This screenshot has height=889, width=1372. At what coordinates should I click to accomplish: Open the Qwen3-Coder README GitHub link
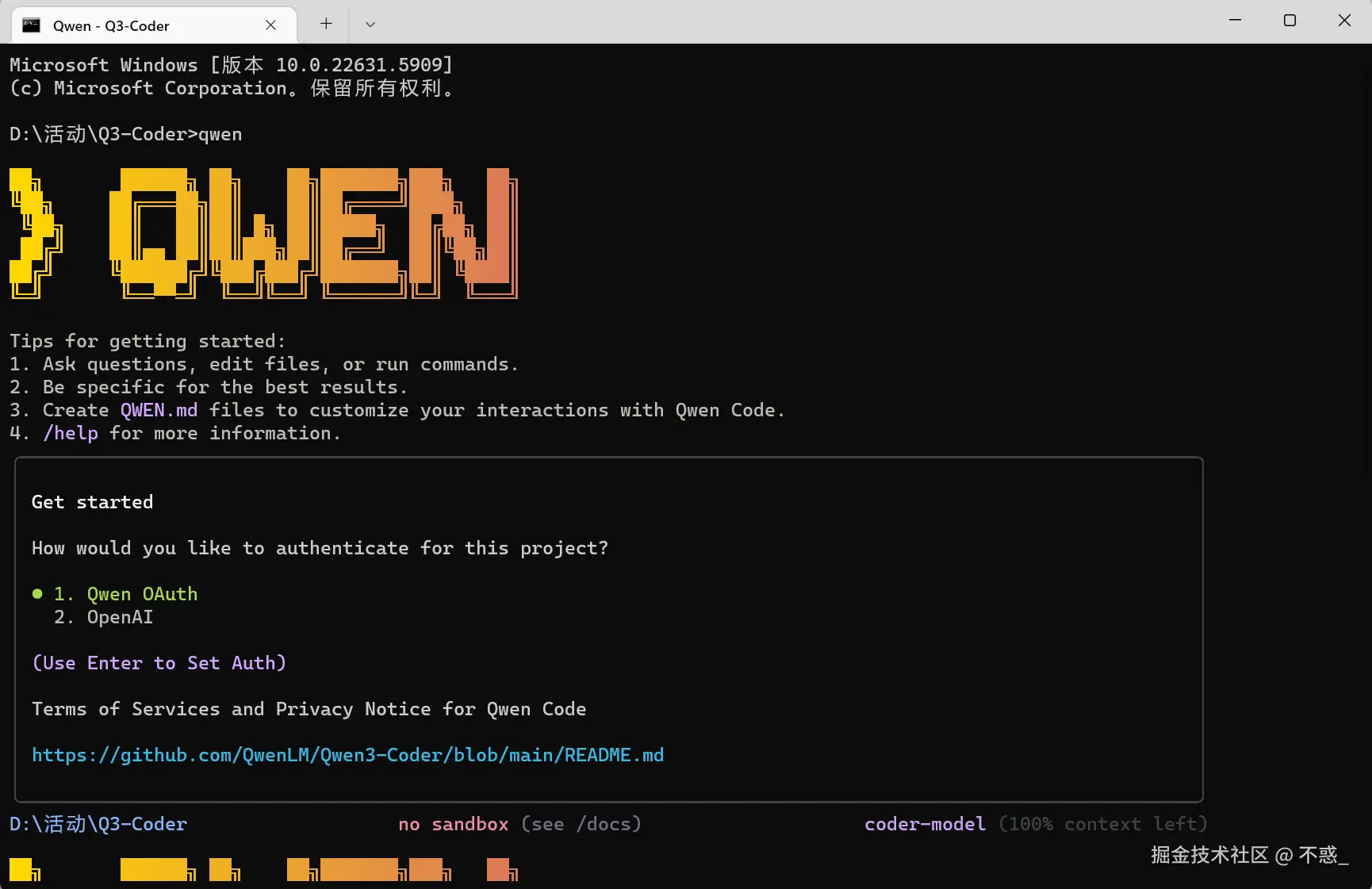[x=348, y=755]
